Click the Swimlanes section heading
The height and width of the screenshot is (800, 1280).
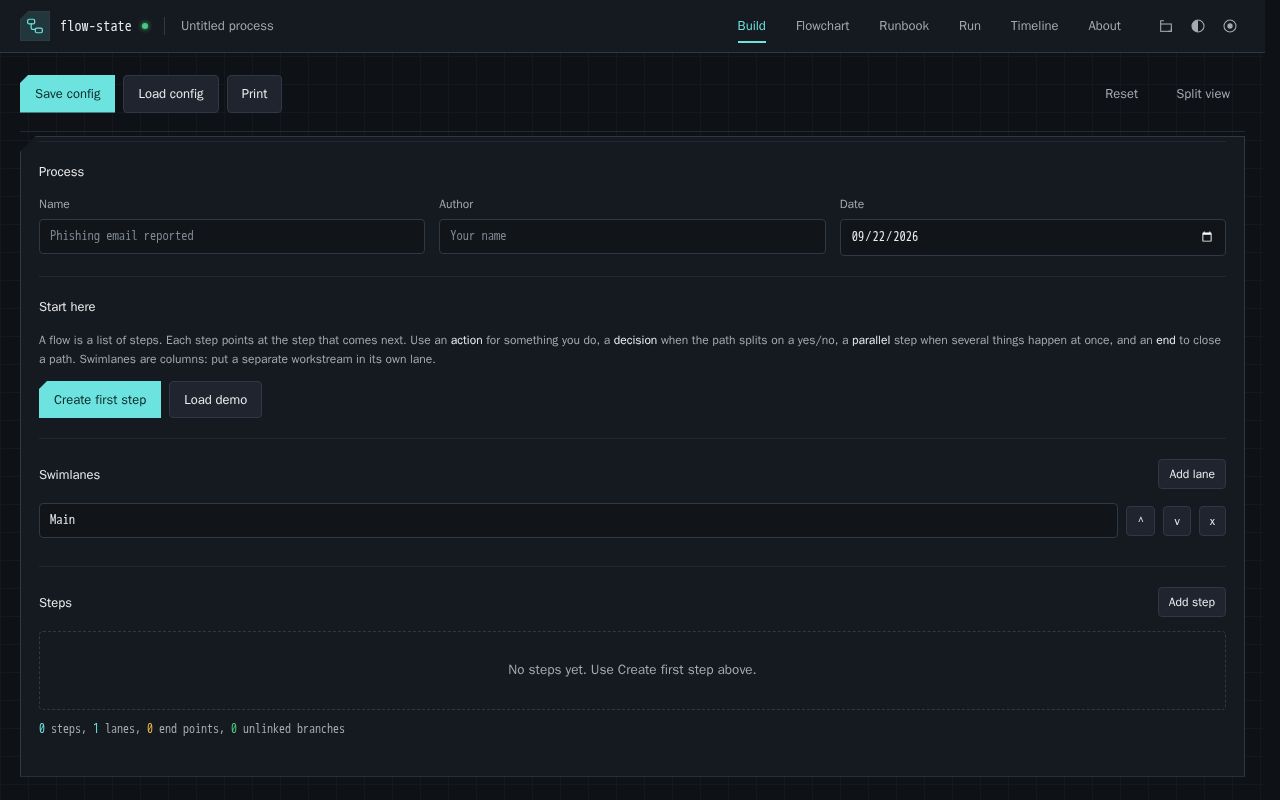tap(69, 475)
